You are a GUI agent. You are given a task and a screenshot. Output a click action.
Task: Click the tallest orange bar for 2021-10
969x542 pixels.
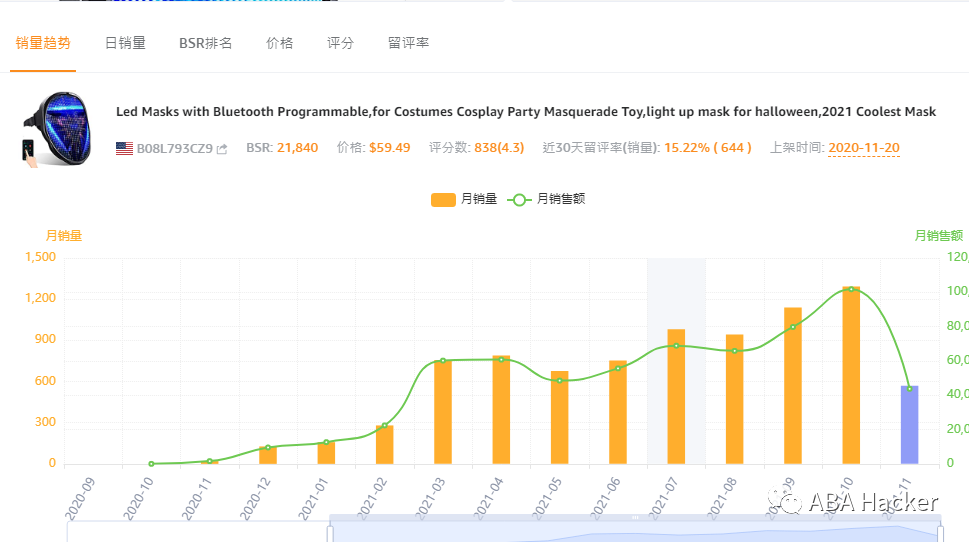click(851, 375)
